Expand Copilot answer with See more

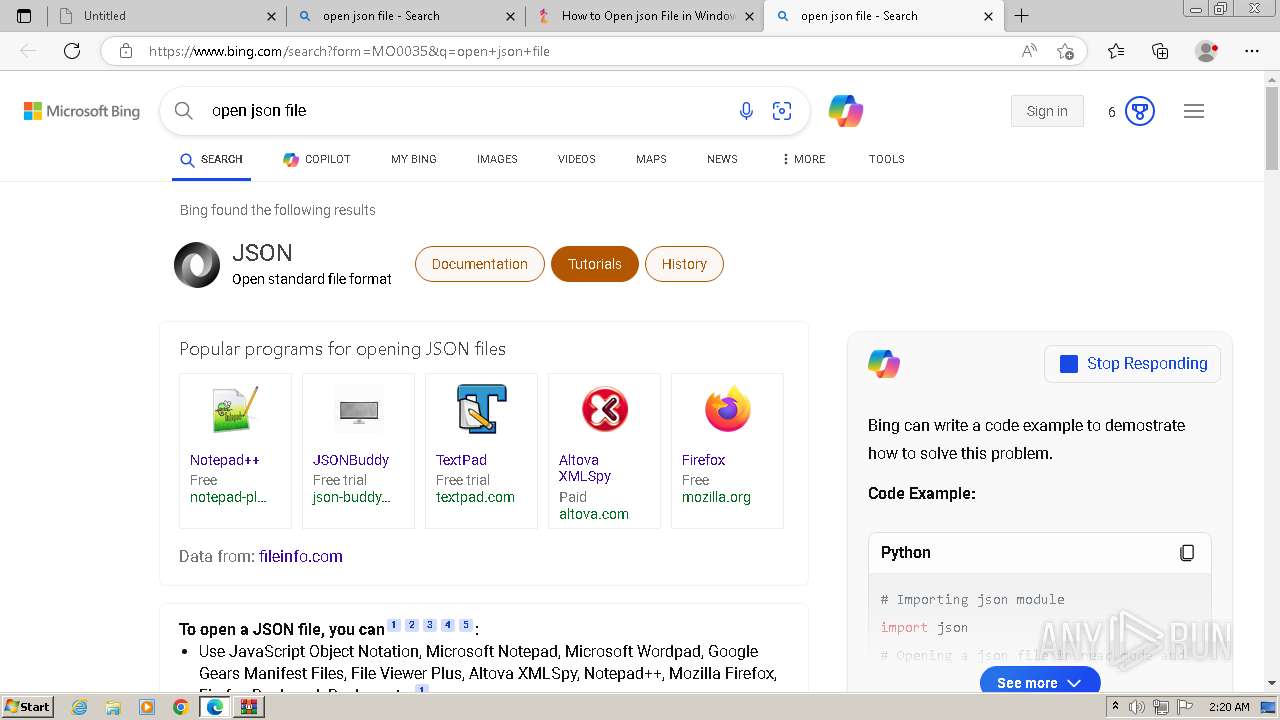pos(1040,682)
